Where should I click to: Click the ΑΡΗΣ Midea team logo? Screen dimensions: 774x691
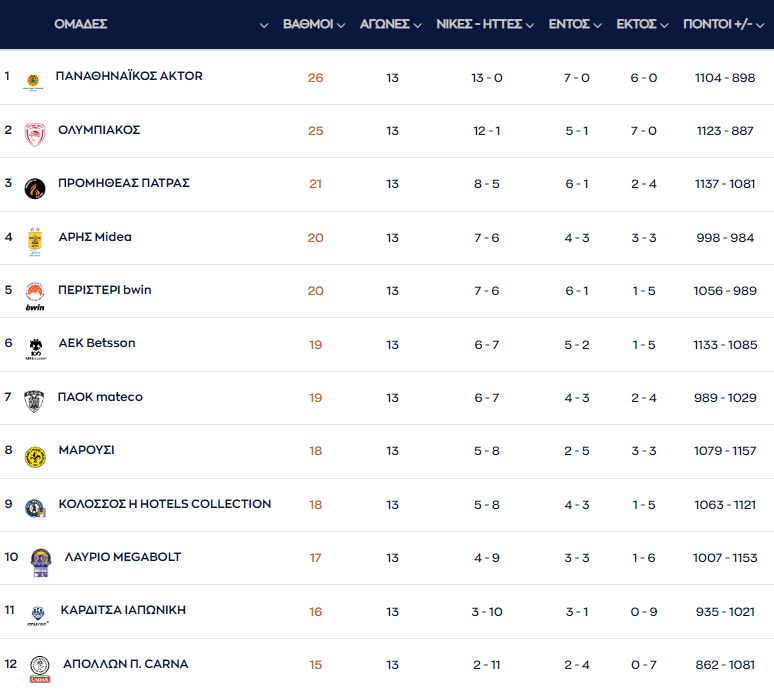click(35, 241)
